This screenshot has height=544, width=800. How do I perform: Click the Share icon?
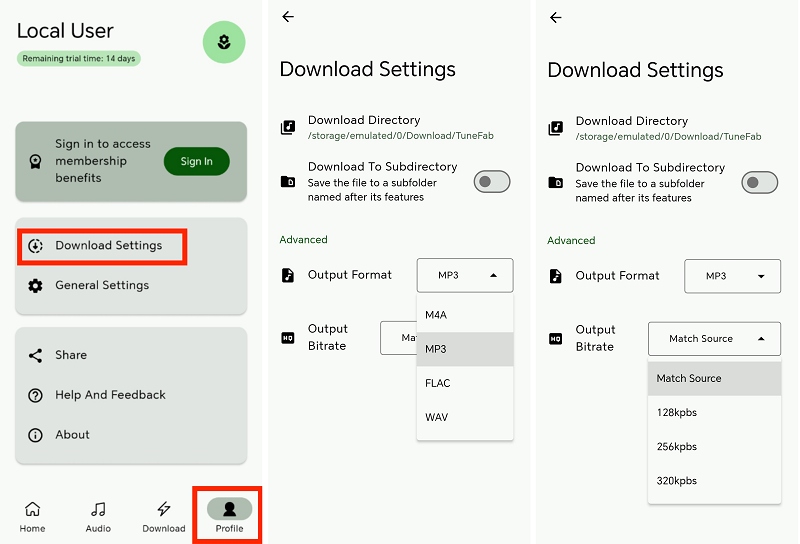[x=36, y=355]
